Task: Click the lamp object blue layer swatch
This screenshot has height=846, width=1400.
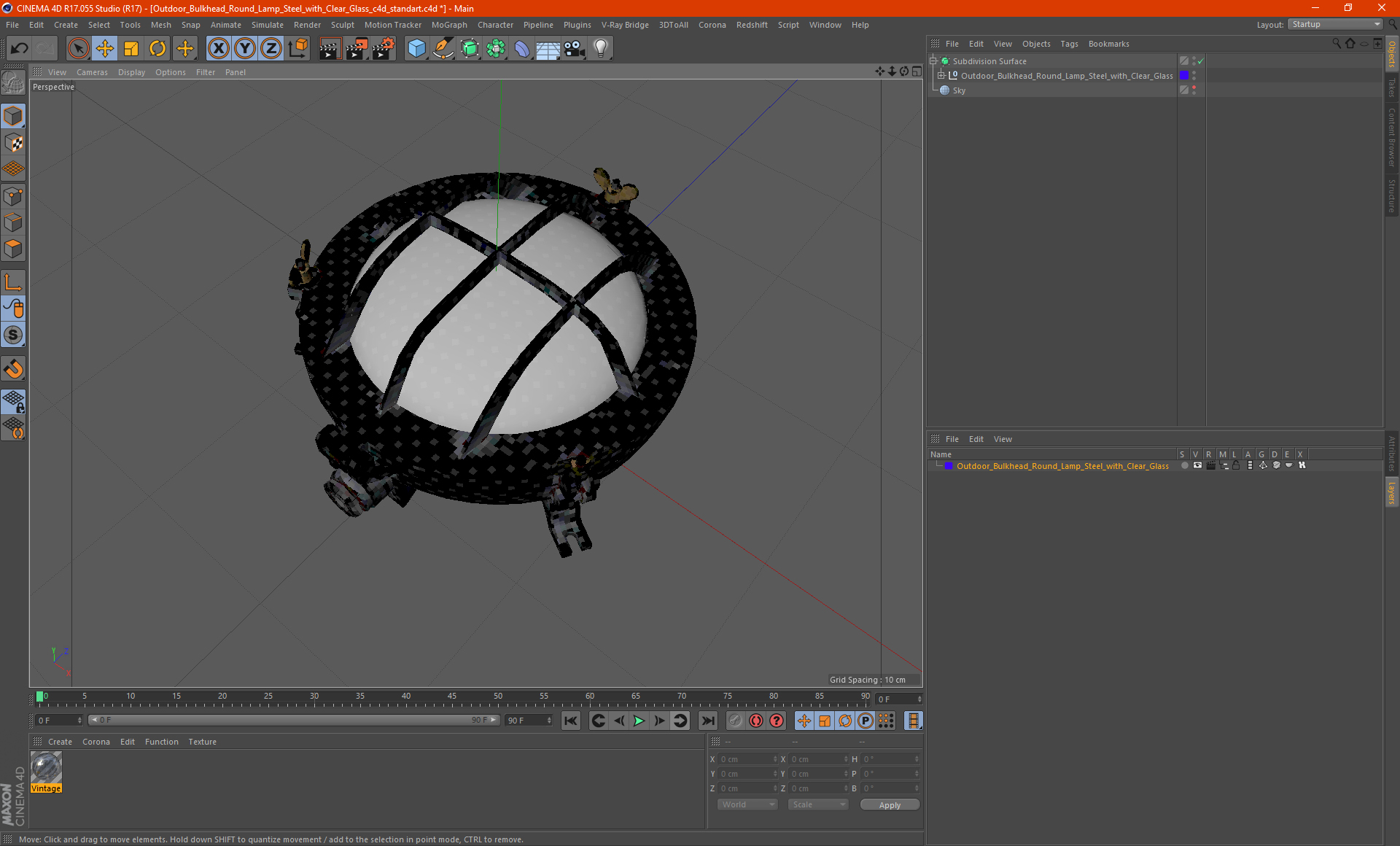Action: (1184, 76)
